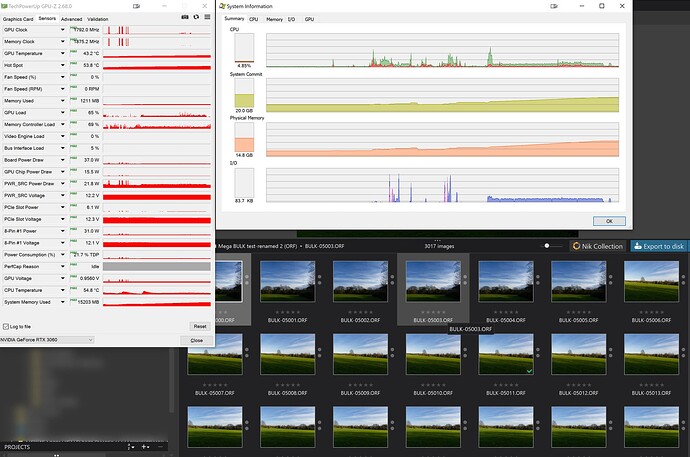
Task: Open the Advanced tab in GPU-Z
Action: tap(72, 19)
